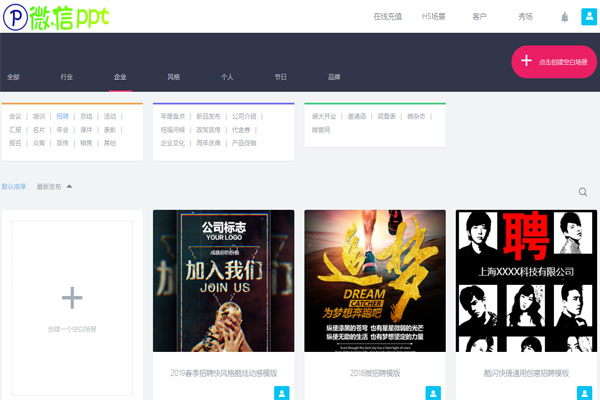600x400 pixels.
Task: Filter by 微杂志 tag
Action: tap(416, 116)
